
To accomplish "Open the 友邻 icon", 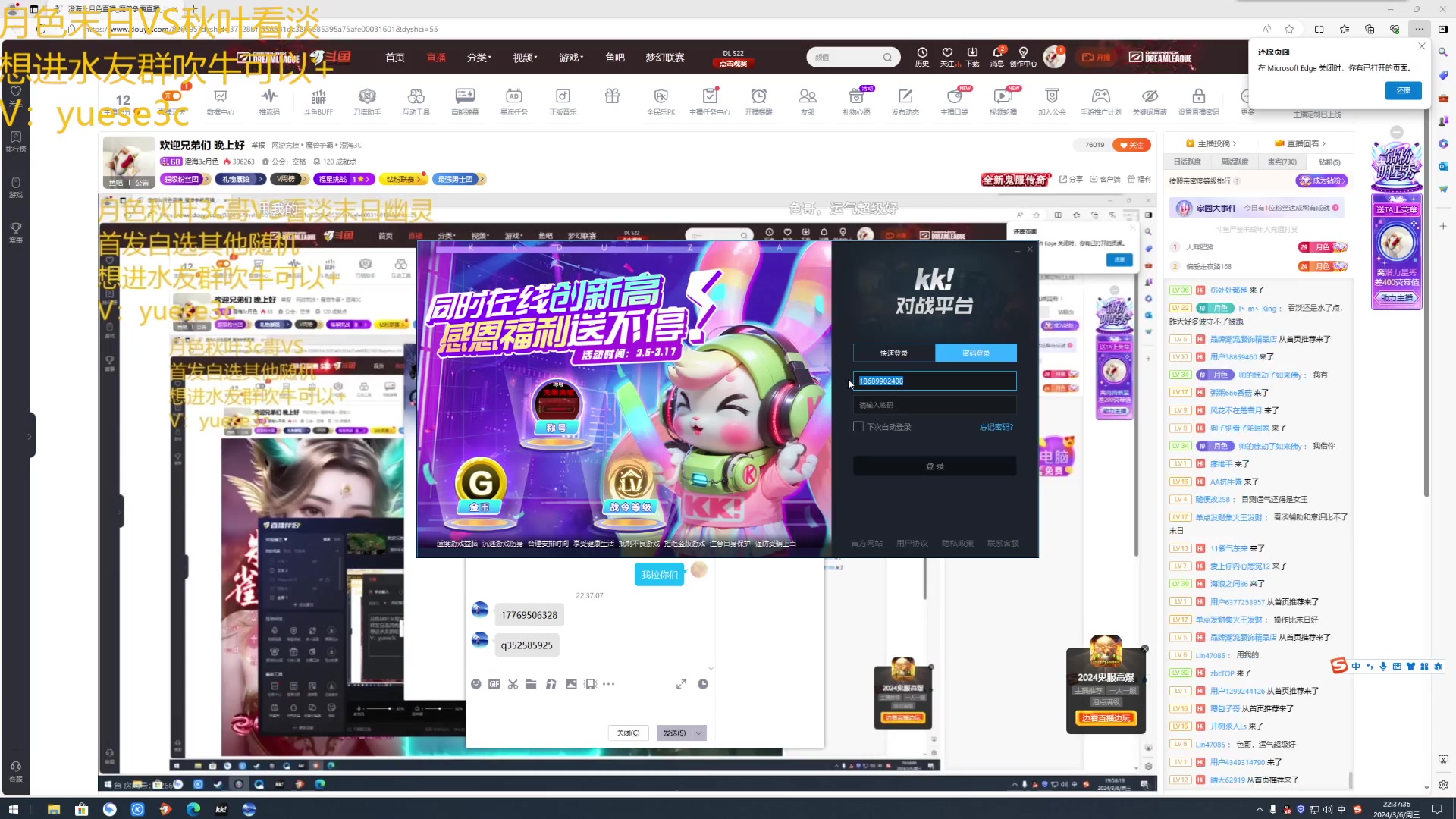I will coord(808,102).
